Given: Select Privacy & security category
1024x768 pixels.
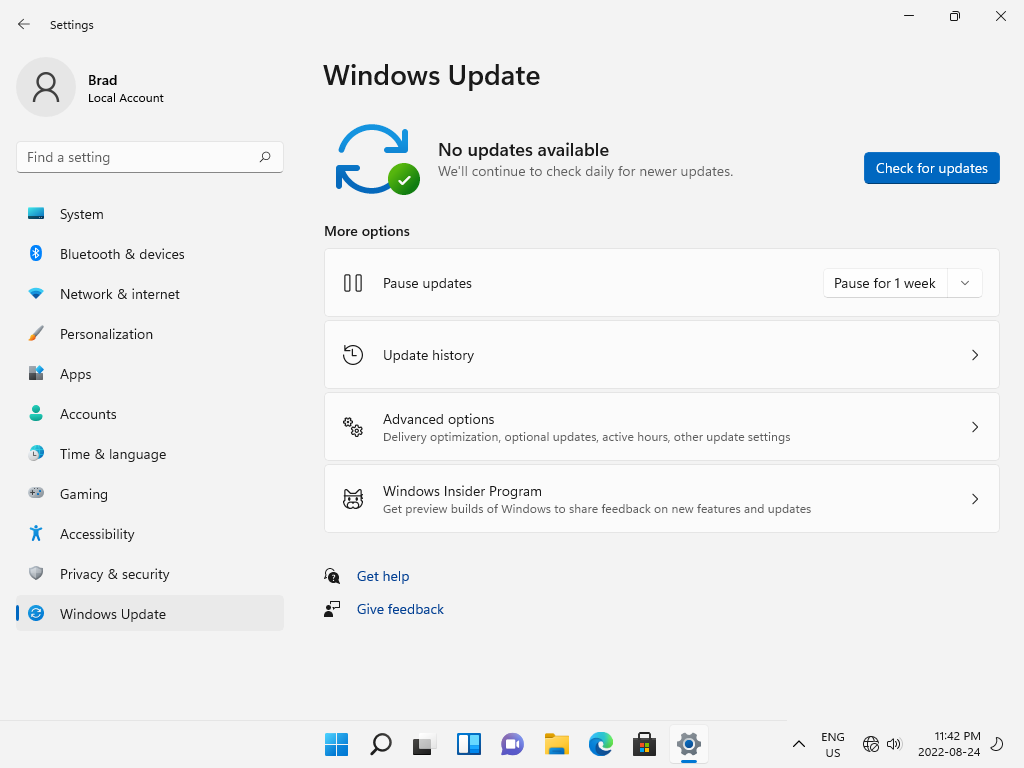Looking at the screenshot, I should coord(150,573).
